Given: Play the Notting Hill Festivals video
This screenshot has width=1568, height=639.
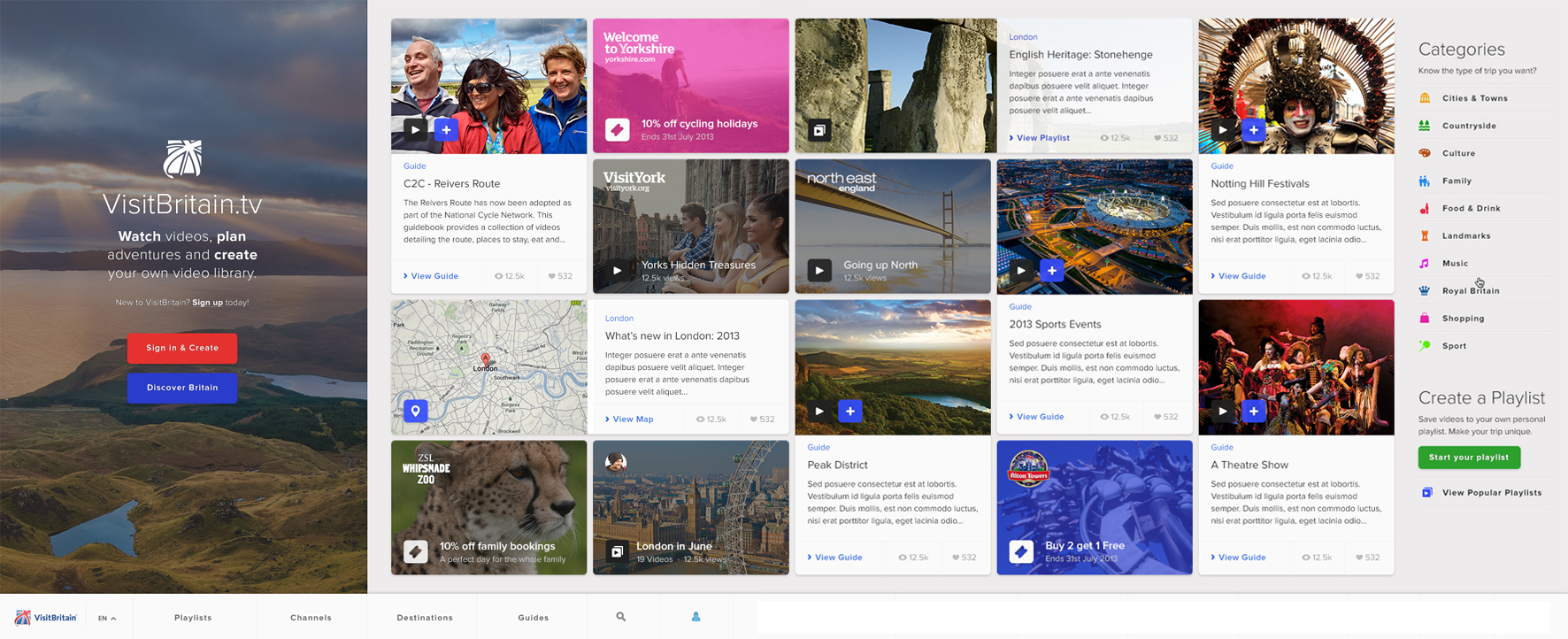Looking at the screenshot, I should [1223, 130].
